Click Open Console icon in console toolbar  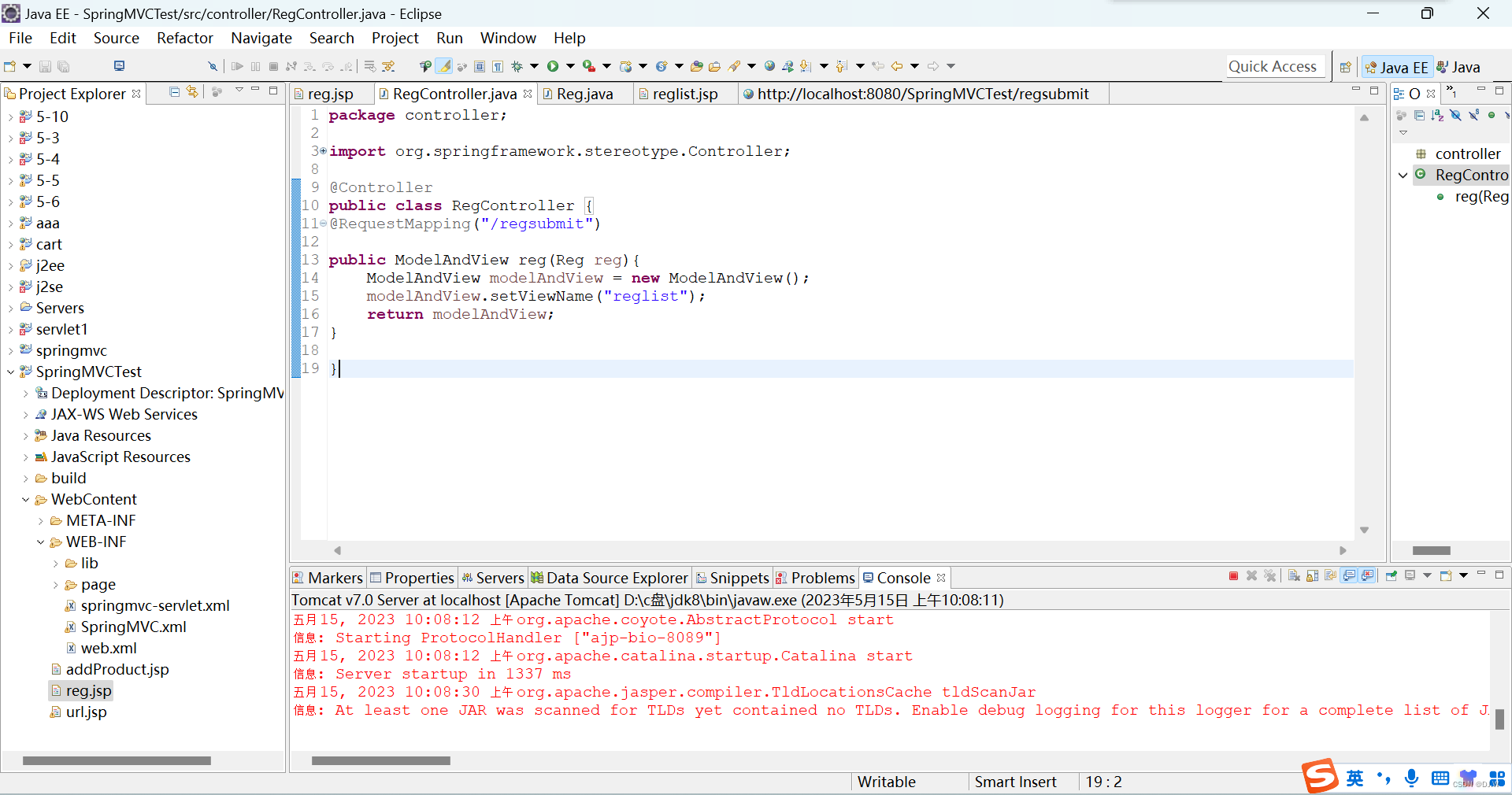point(1446,576)
